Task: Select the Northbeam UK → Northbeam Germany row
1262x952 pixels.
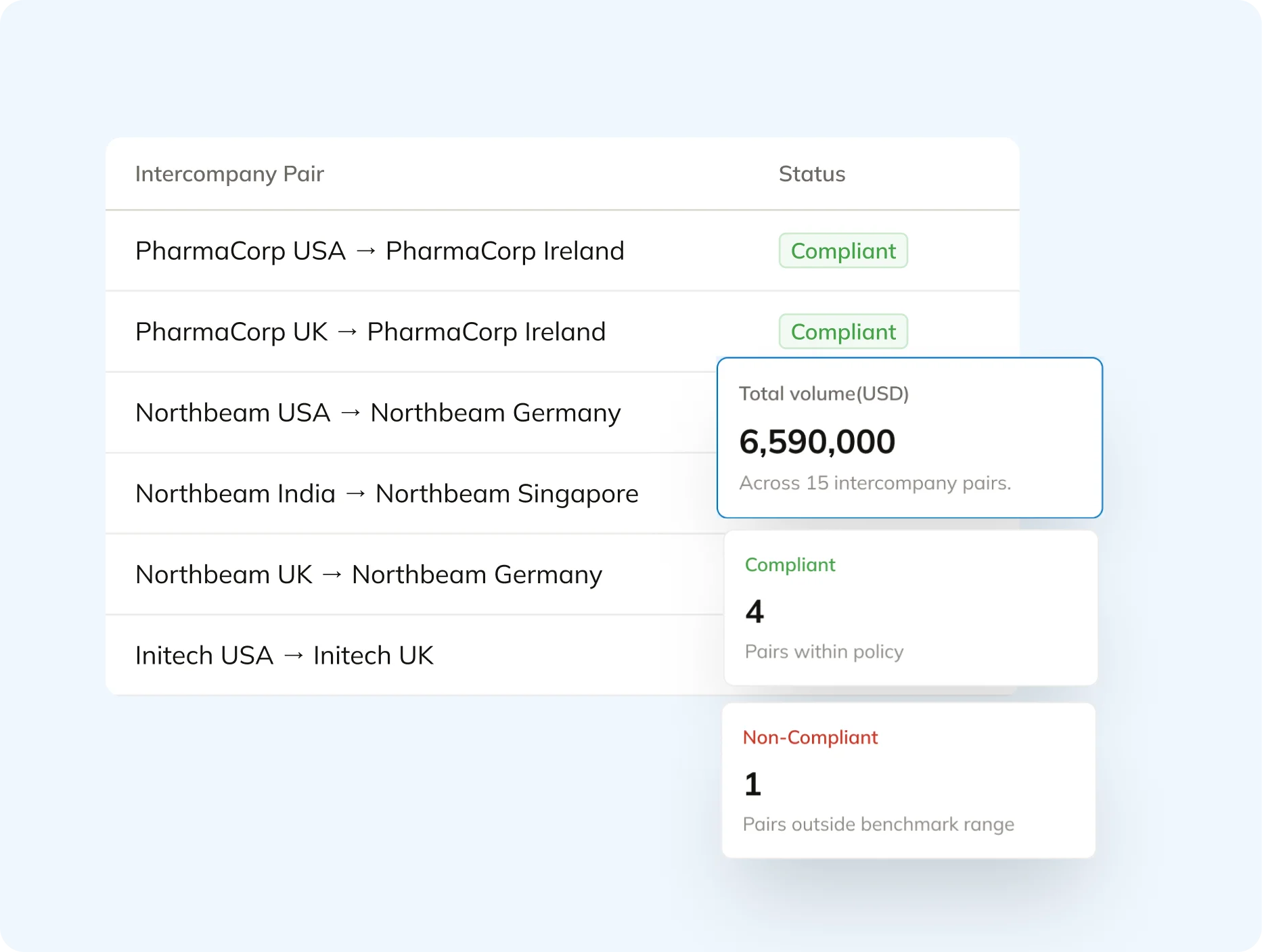Action: pyautogui.click(x=369, y=574)
